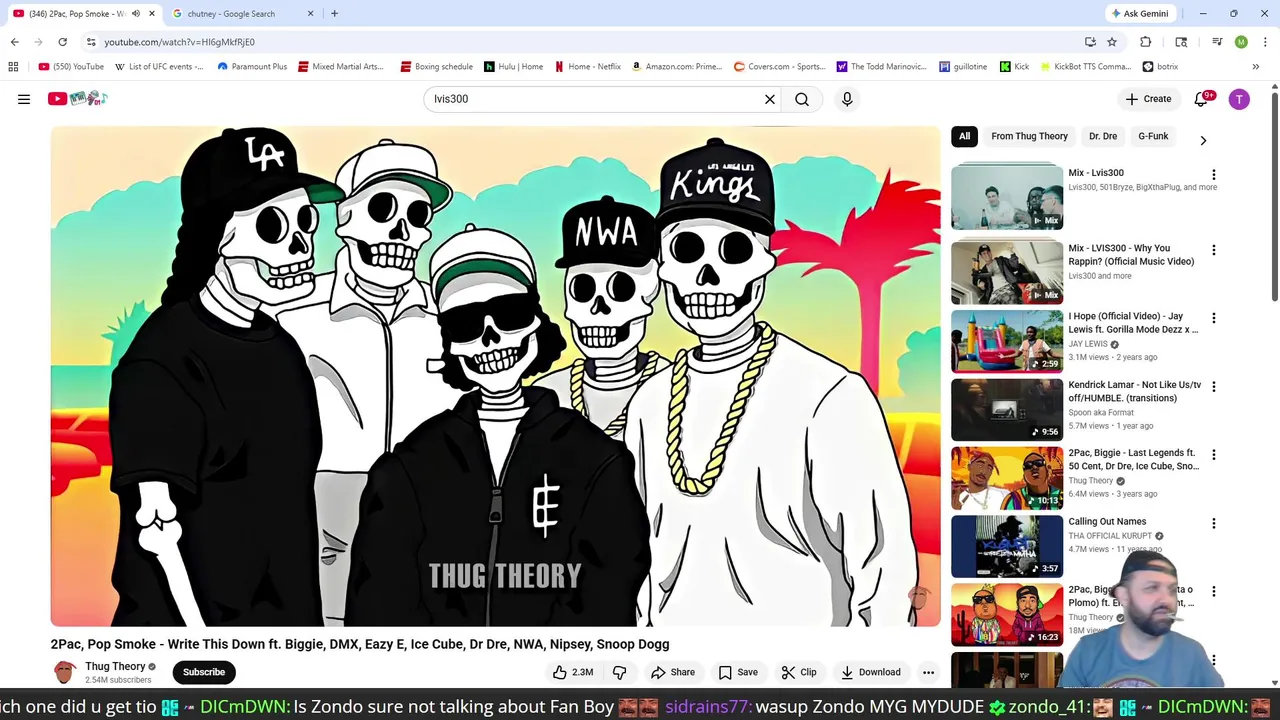This screenshot has height=720, width=1280.
Task: Open Chrome three-dot menu
Action: [x=1263, y=42]
